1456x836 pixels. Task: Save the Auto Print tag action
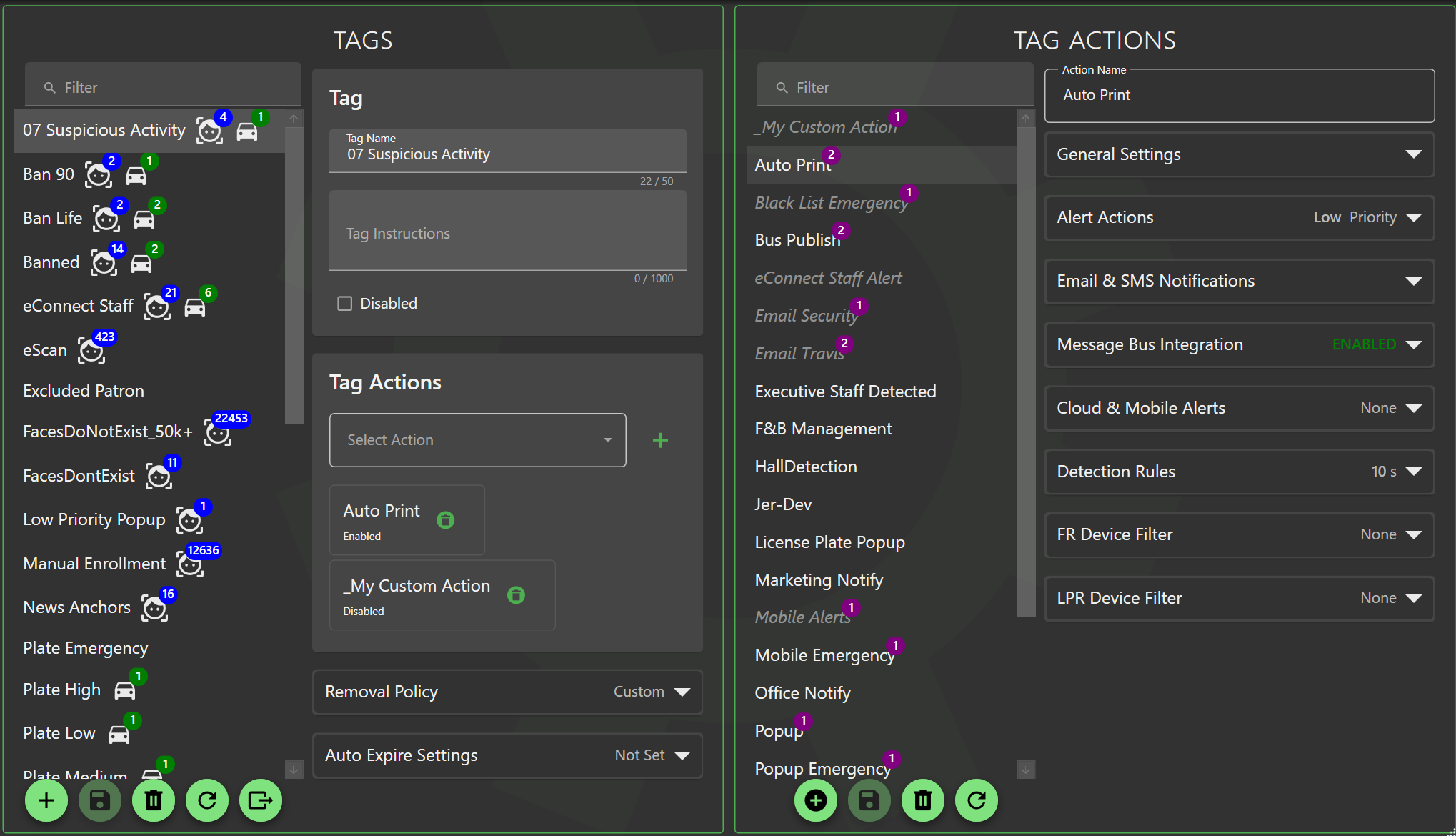[869, 800]
